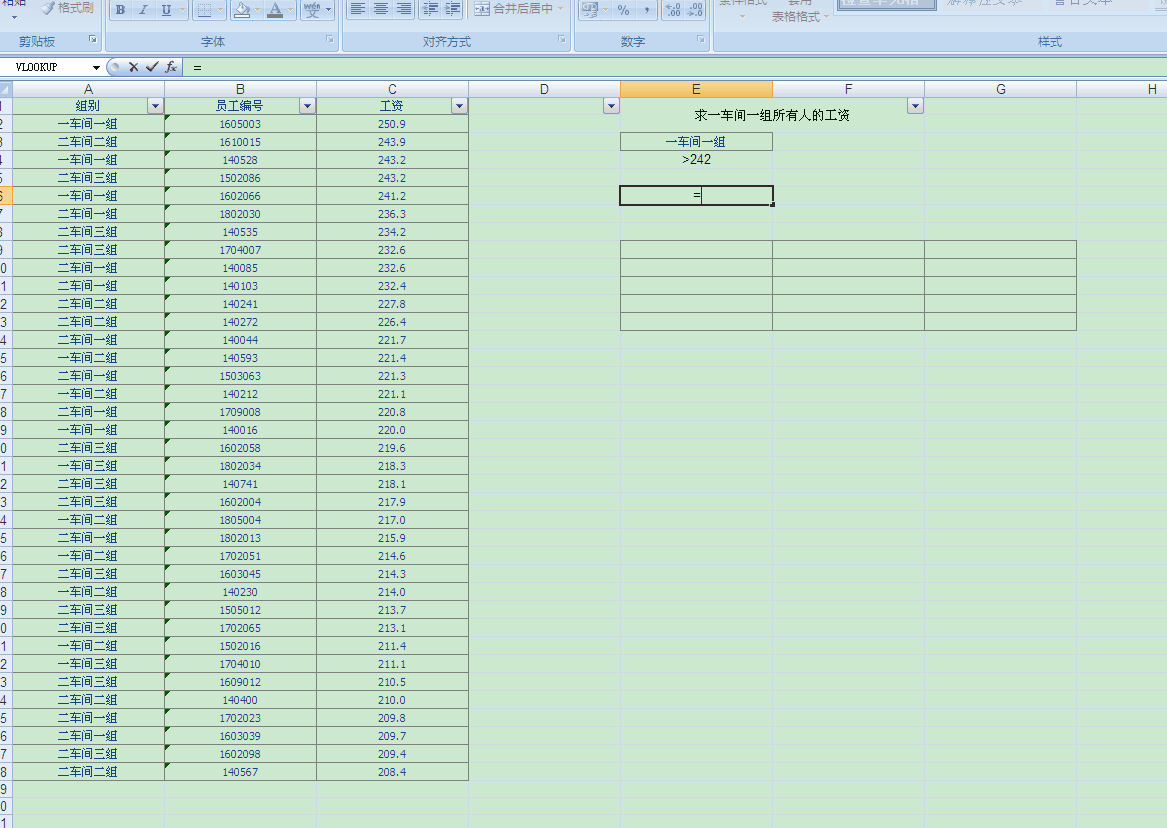Apply percent style

(x=624, y=10)
